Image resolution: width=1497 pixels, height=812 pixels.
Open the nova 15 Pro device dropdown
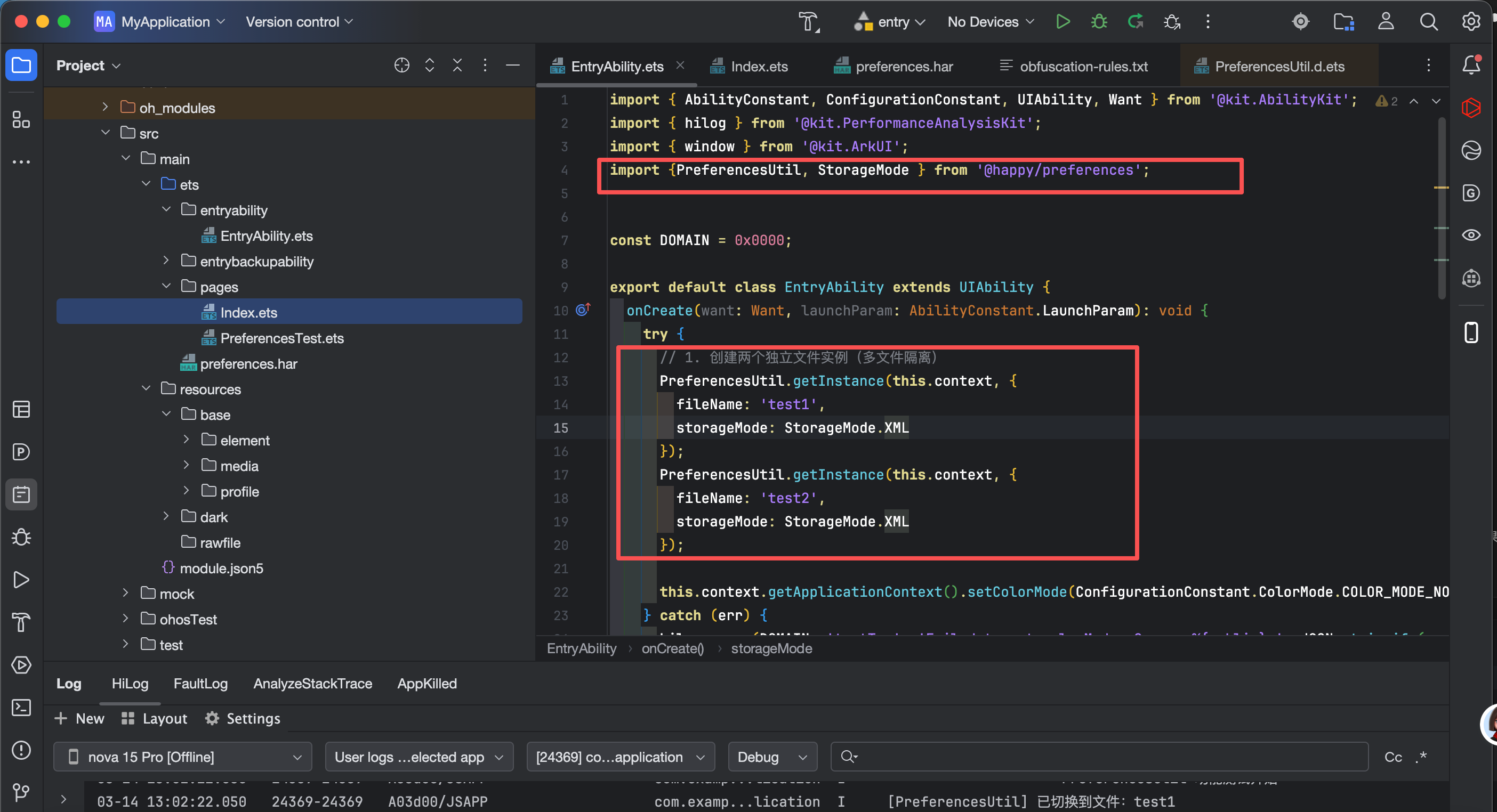coord(183,757)
